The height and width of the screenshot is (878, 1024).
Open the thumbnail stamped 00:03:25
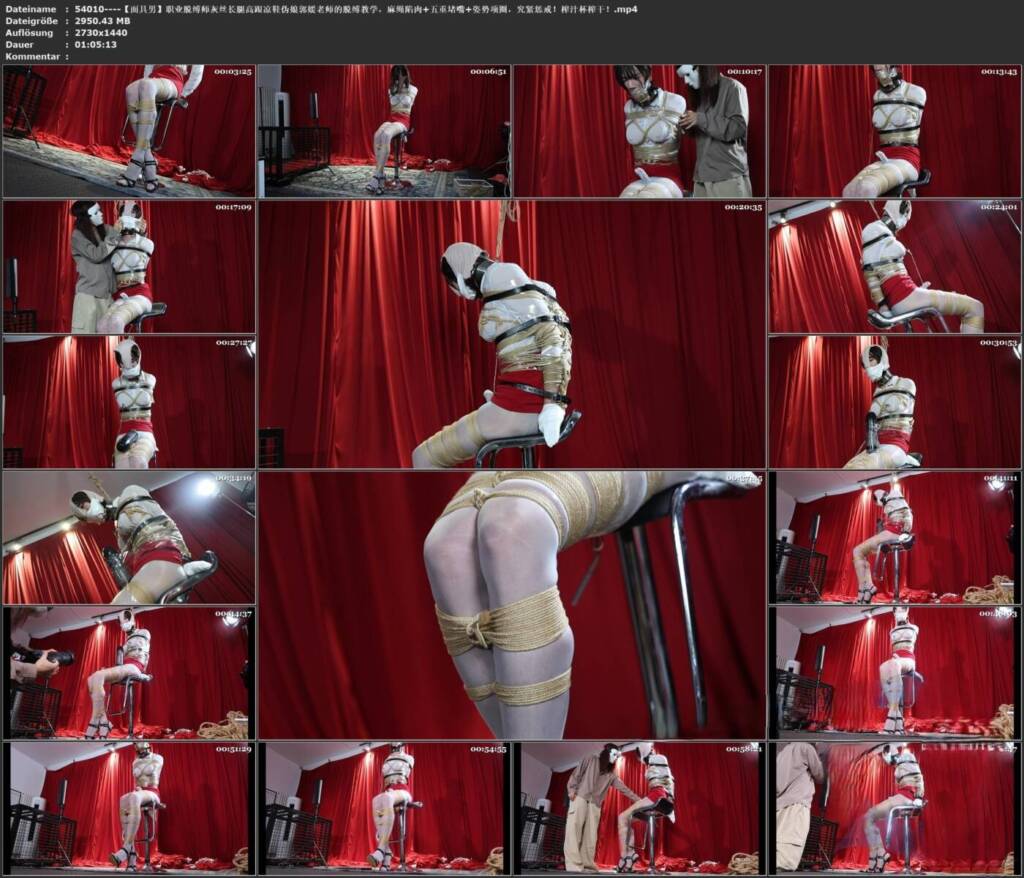(129, 131)
